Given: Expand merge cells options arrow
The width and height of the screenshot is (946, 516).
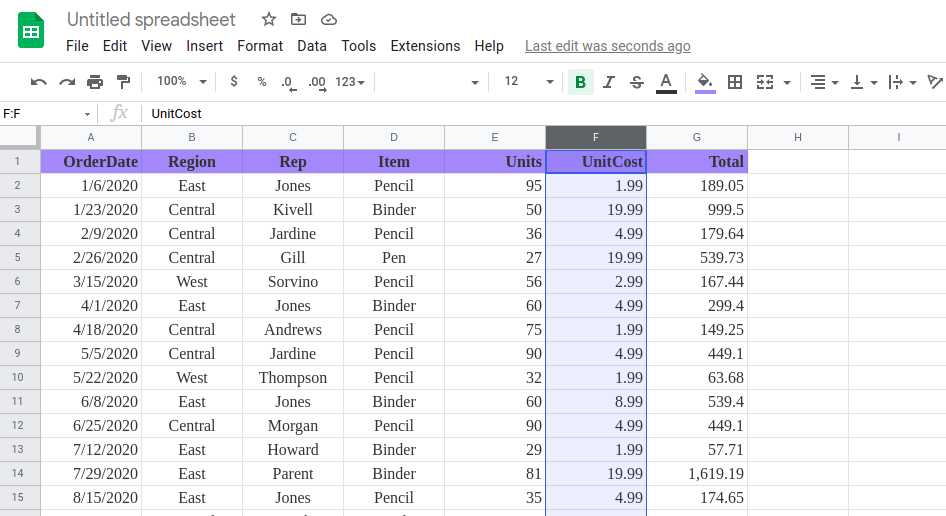Looking at the screenshot, I should (x=787, y=83).
